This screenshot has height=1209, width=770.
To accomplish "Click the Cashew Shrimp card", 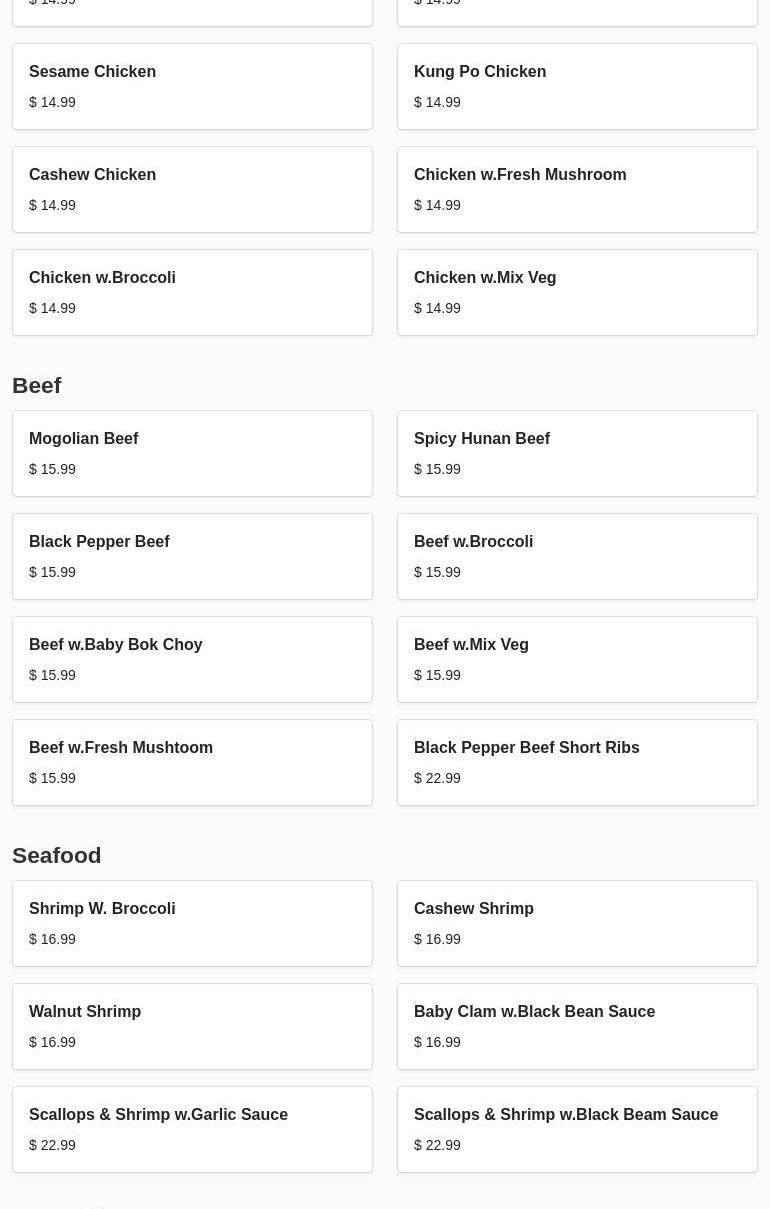I will click(577, 923).
